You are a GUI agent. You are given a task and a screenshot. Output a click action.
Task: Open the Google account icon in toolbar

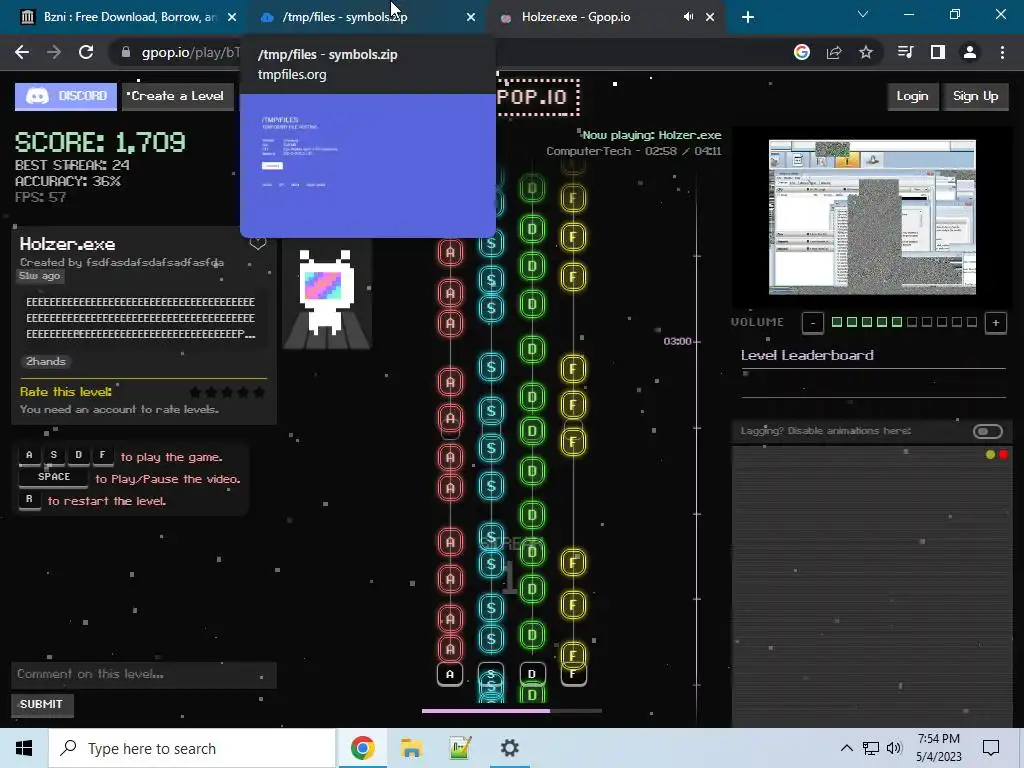point(802,53)
